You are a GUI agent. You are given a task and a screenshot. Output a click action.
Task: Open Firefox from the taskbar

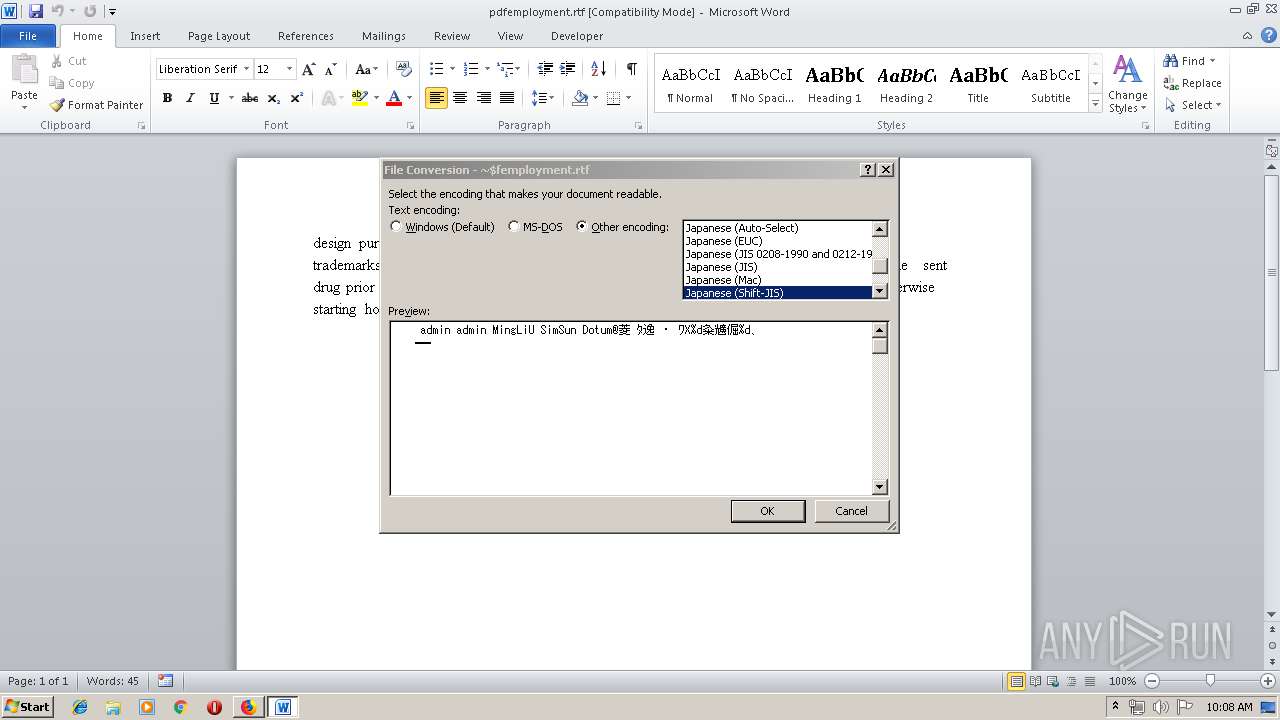pyautogui.click(x=248, y=707)
